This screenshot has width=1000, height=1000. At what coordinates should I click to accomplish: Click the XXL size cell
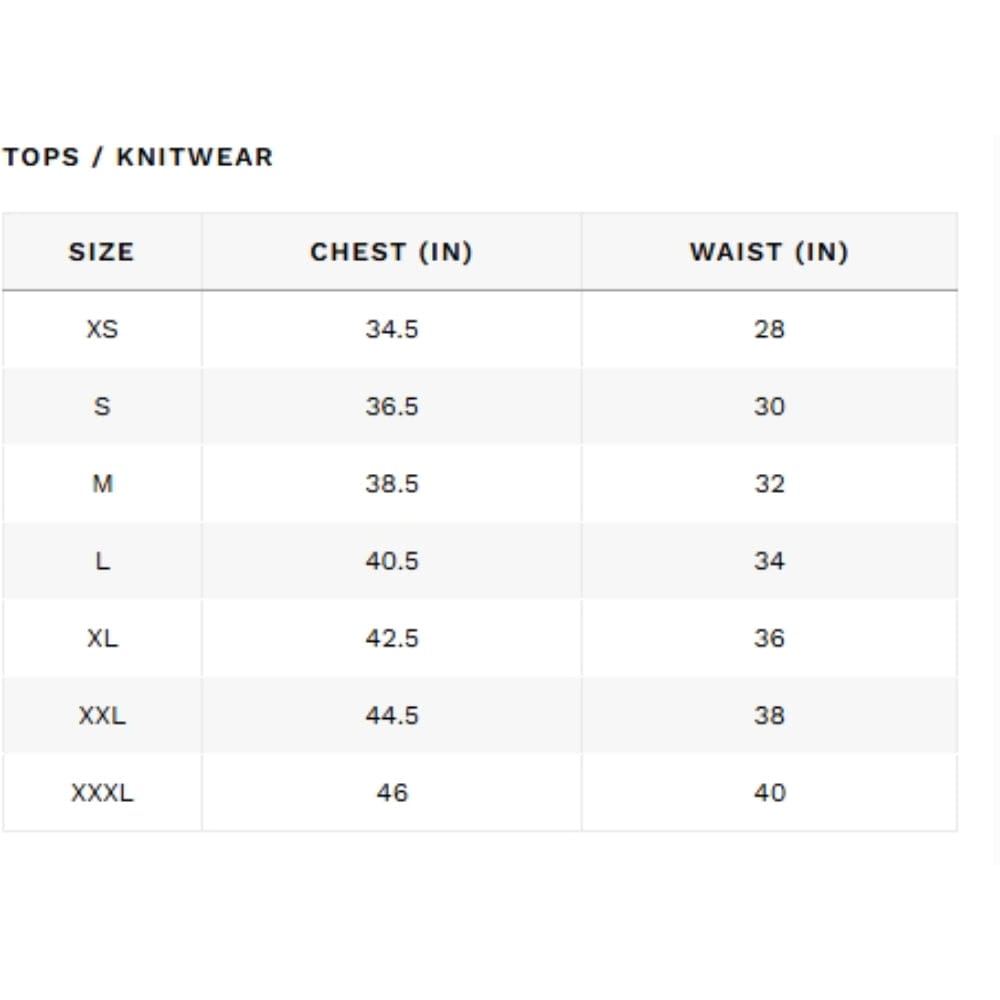(102, 716)
